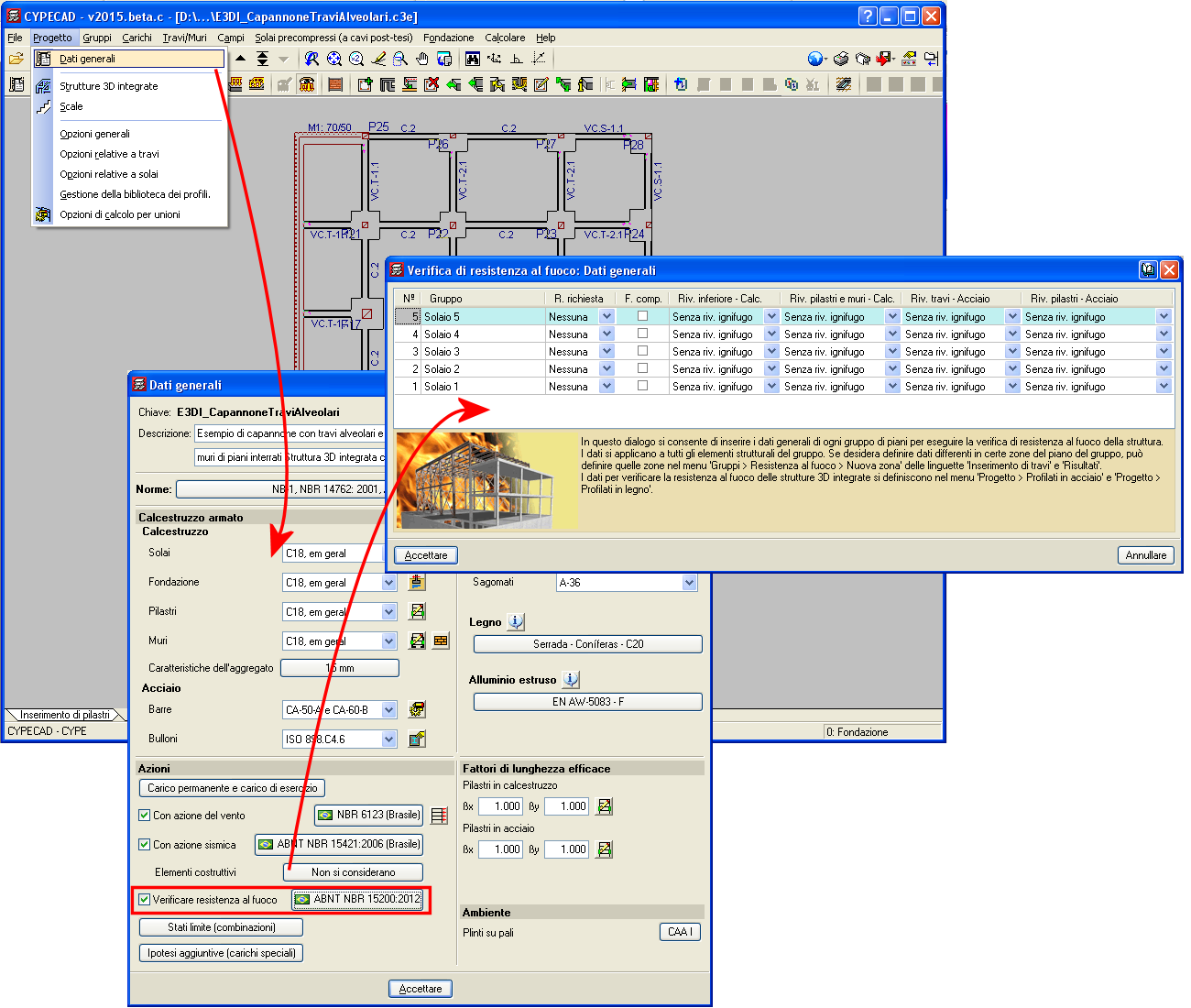Uncheck Verificare resistenza al fuoco
This screenshot has width=1191, height=1008.
144,900
